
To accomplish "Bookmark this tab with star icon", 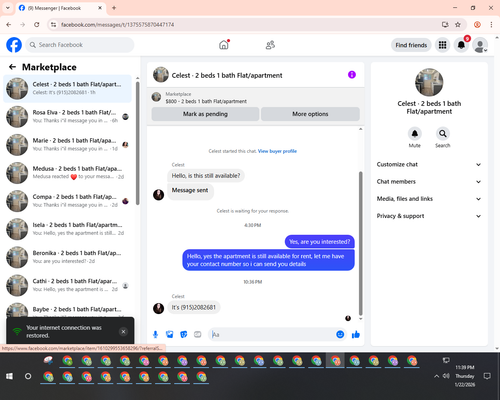I will 458,25.
